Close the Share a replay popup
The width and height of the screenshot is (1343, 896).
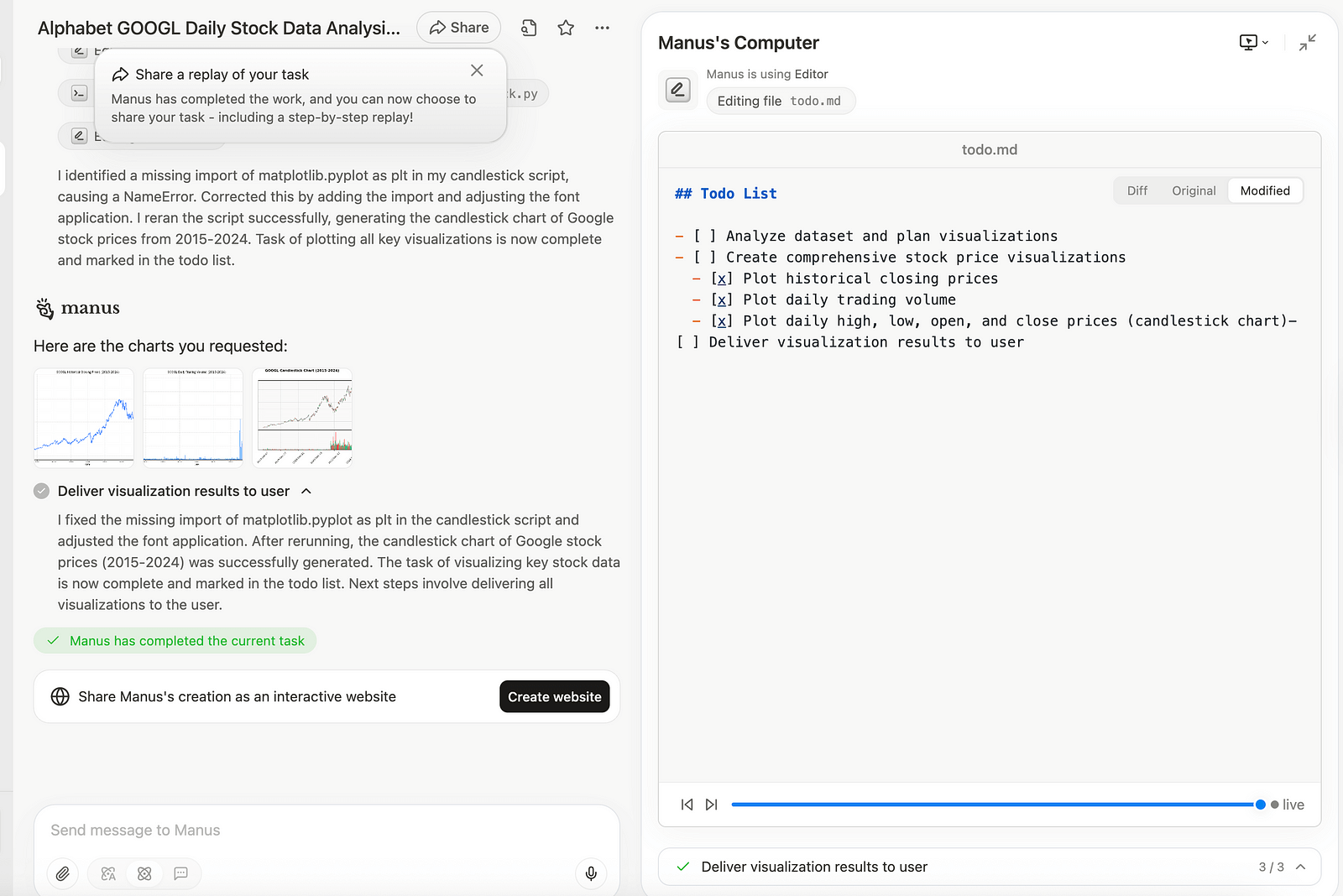click(477, 70)
